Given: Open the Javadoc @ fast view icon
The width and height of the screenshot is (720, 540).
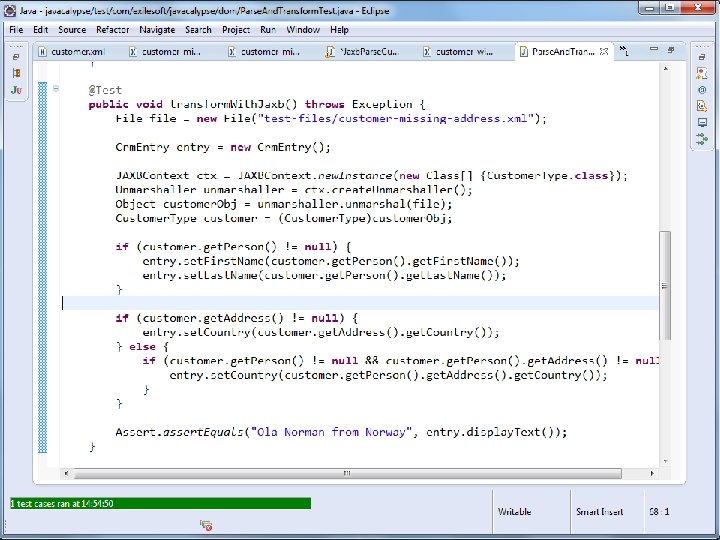Looking at the screenshot, I should tap(702, 90).
